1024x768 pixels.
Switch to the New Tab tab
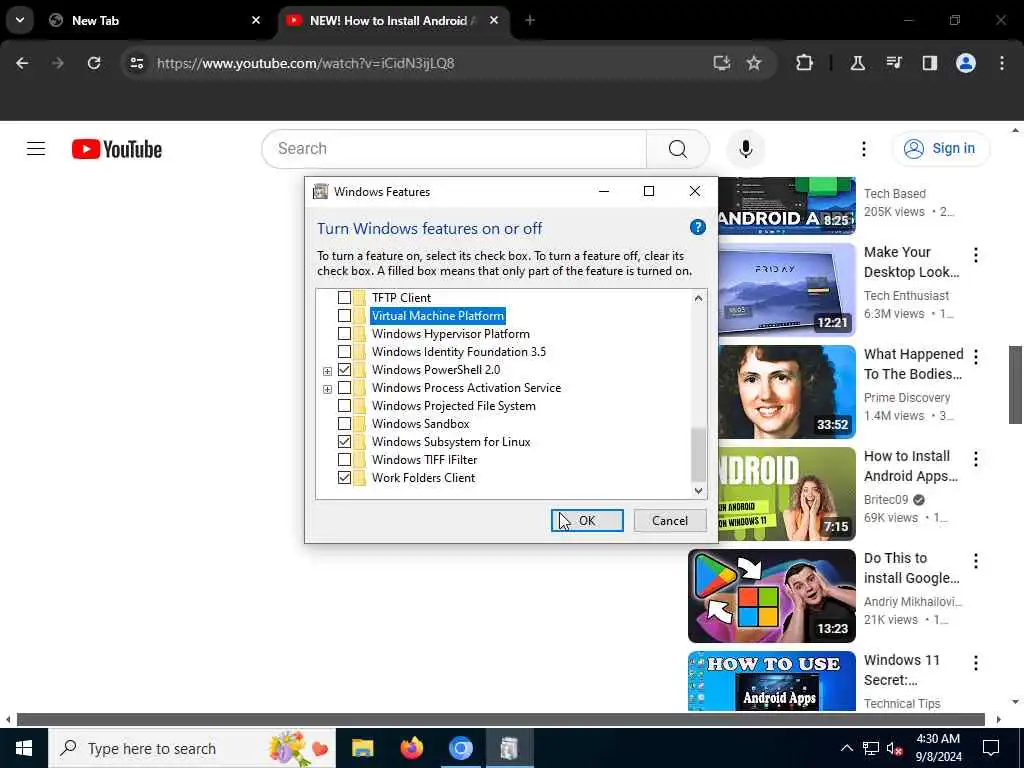[155, 20]
